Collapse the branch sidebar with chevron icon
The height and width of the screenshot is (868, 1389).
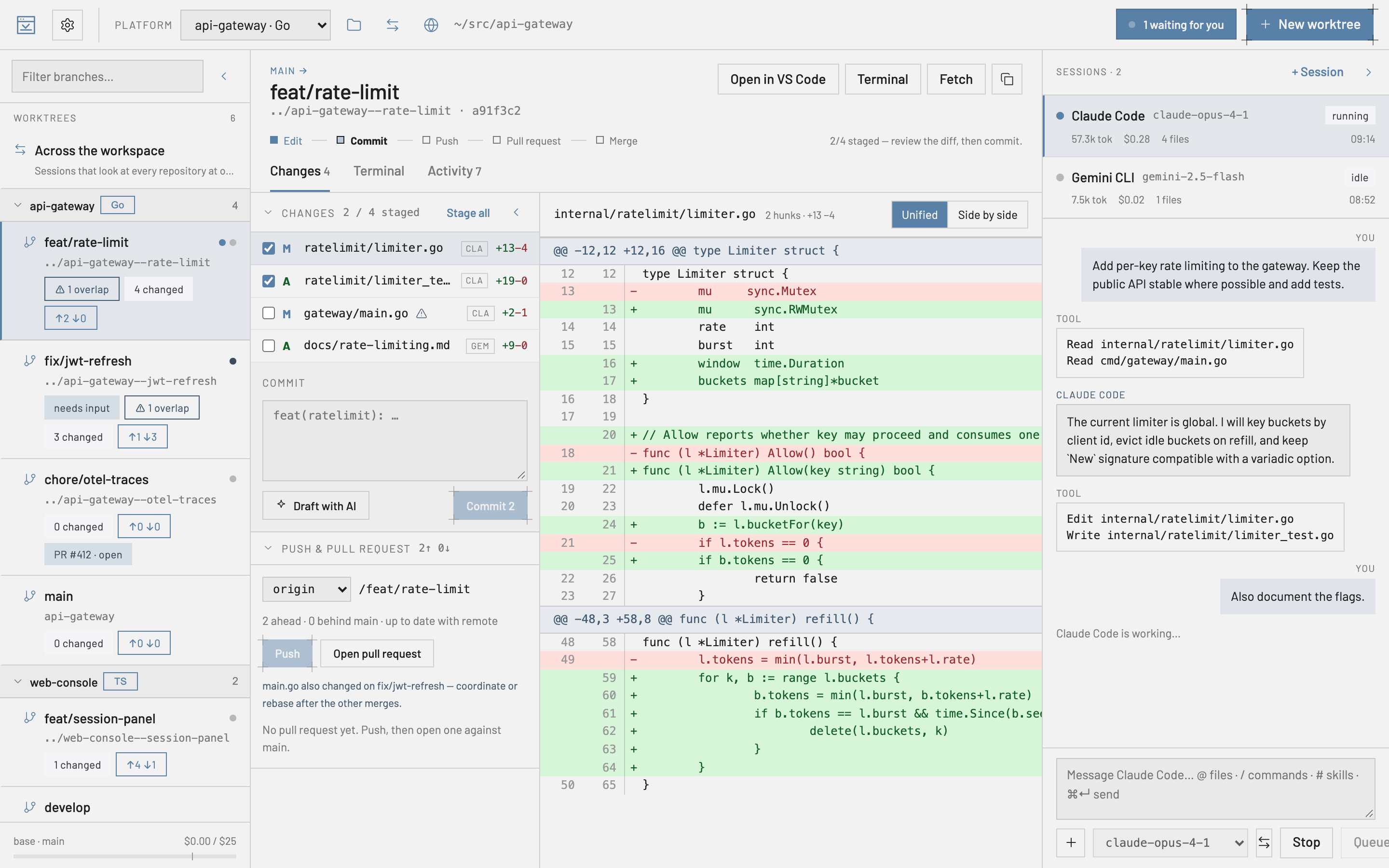224,76
